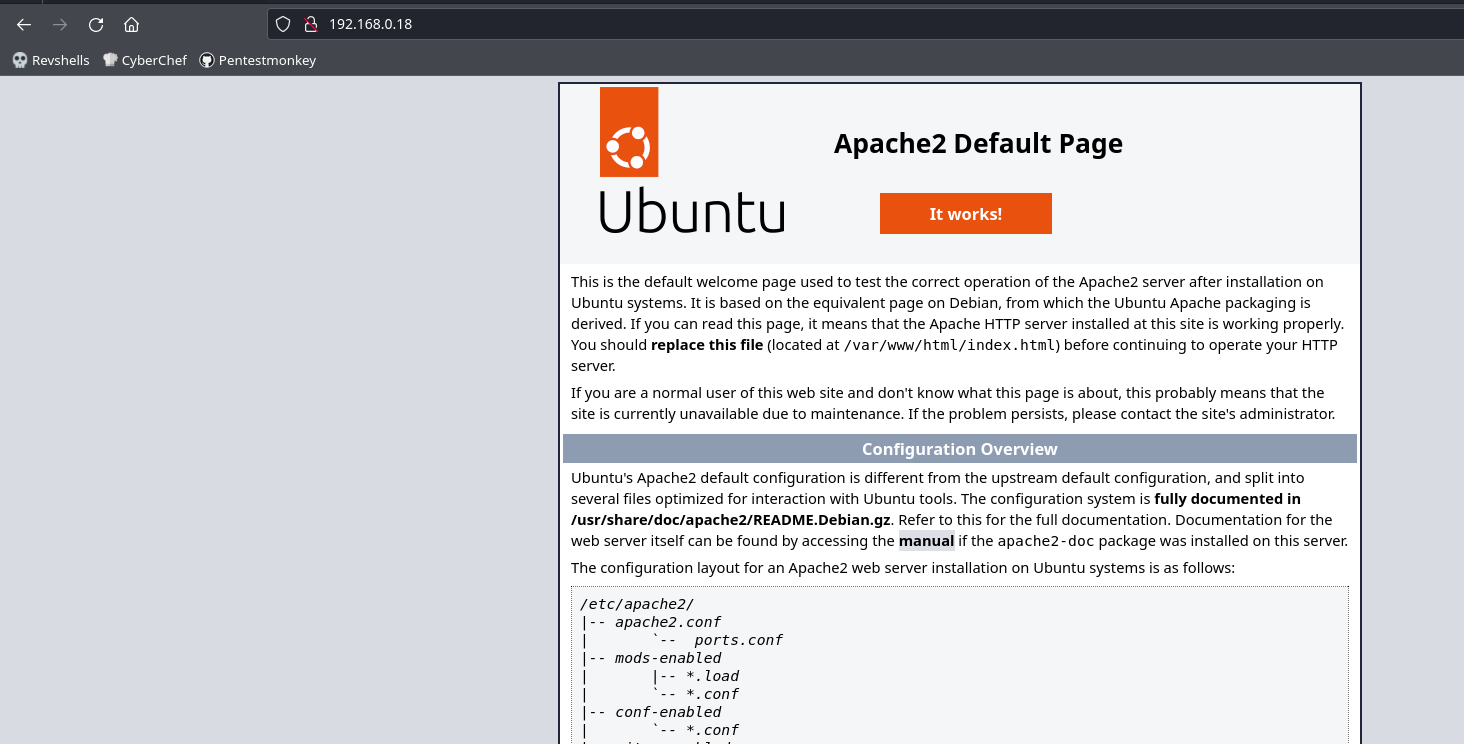Focus the address bar showing 192.168.0.18
1464x744 pixels.
point(866,24)
